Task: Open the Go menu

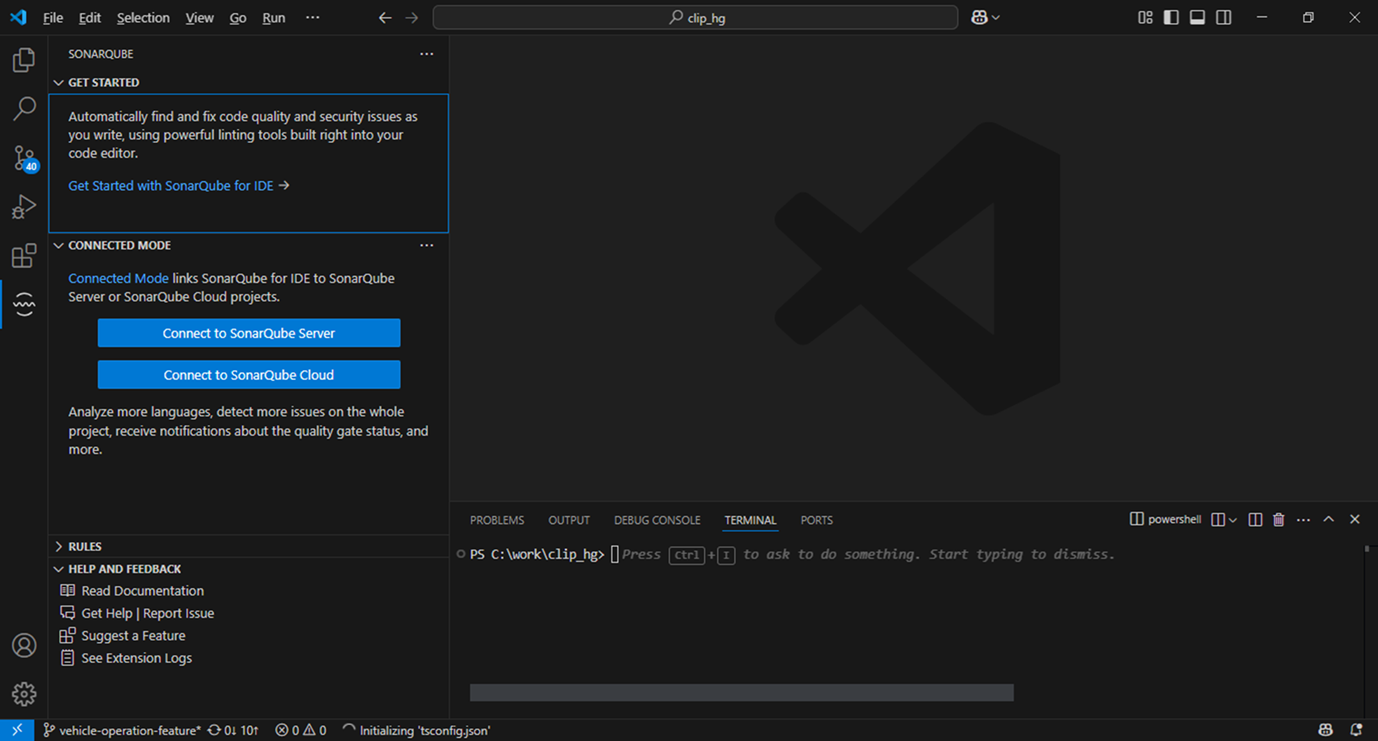Action: coord(238,18)
